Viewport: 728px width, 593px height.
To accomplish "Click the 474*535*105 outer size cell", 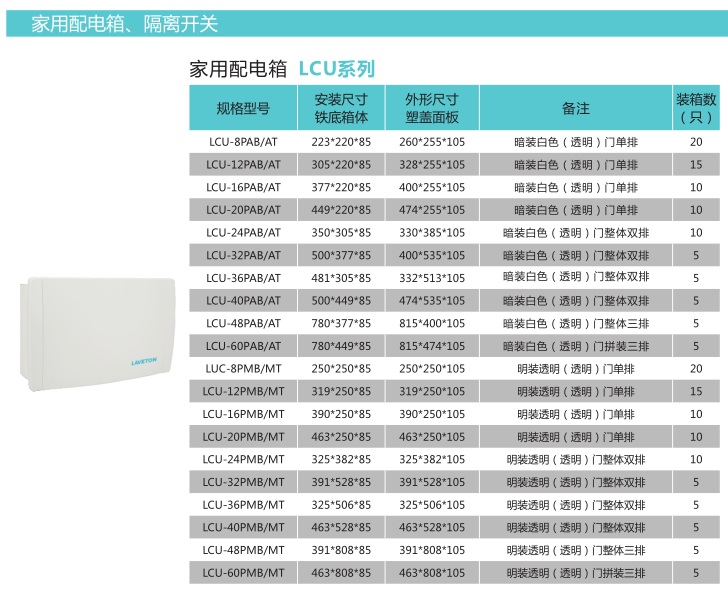I will pos(432,301).
